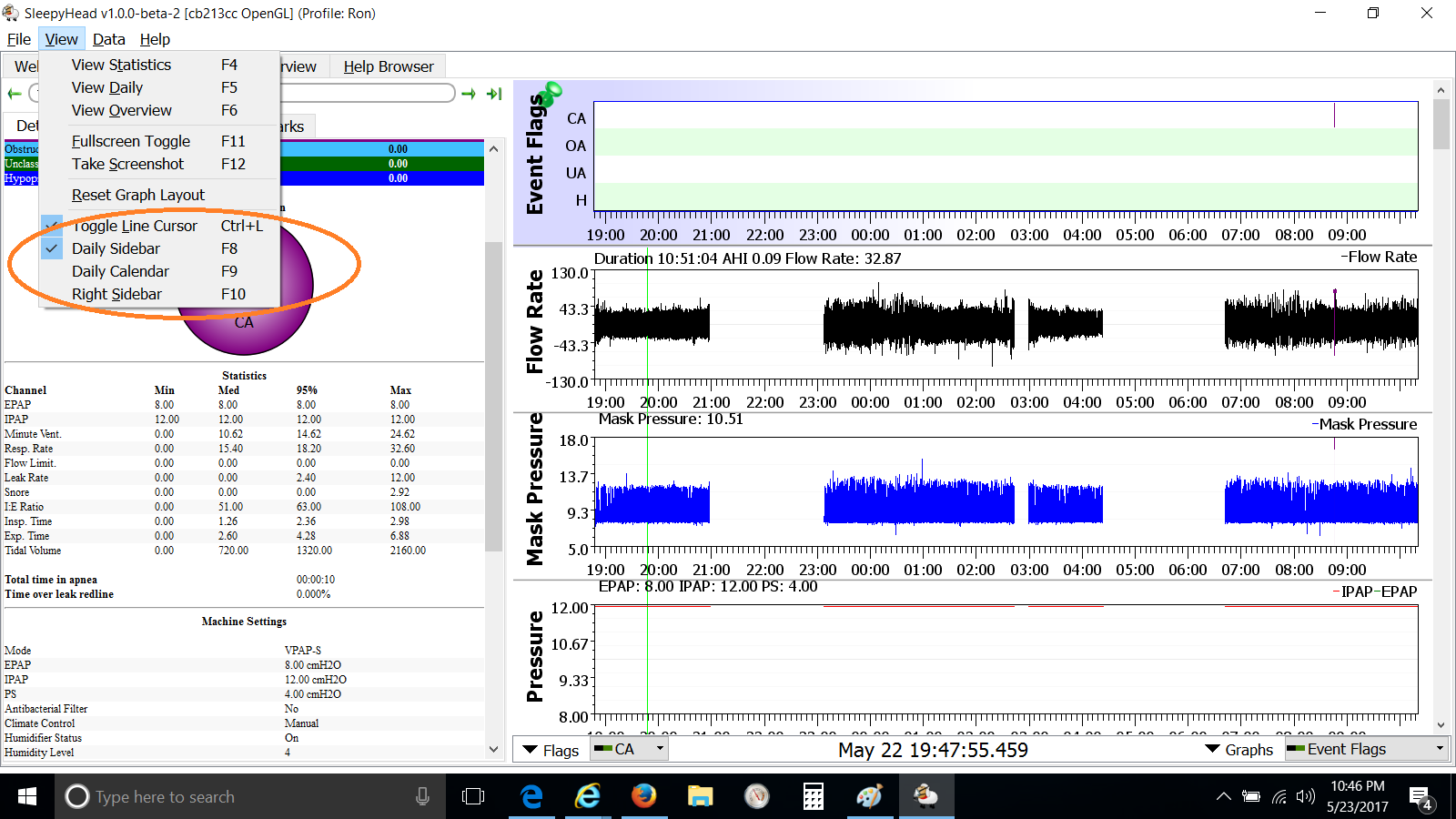Image resolution: width=1456 pixels, height=819 pixels.
Task: Click CA event marker in Event Flags
Action: (1335, 116)
